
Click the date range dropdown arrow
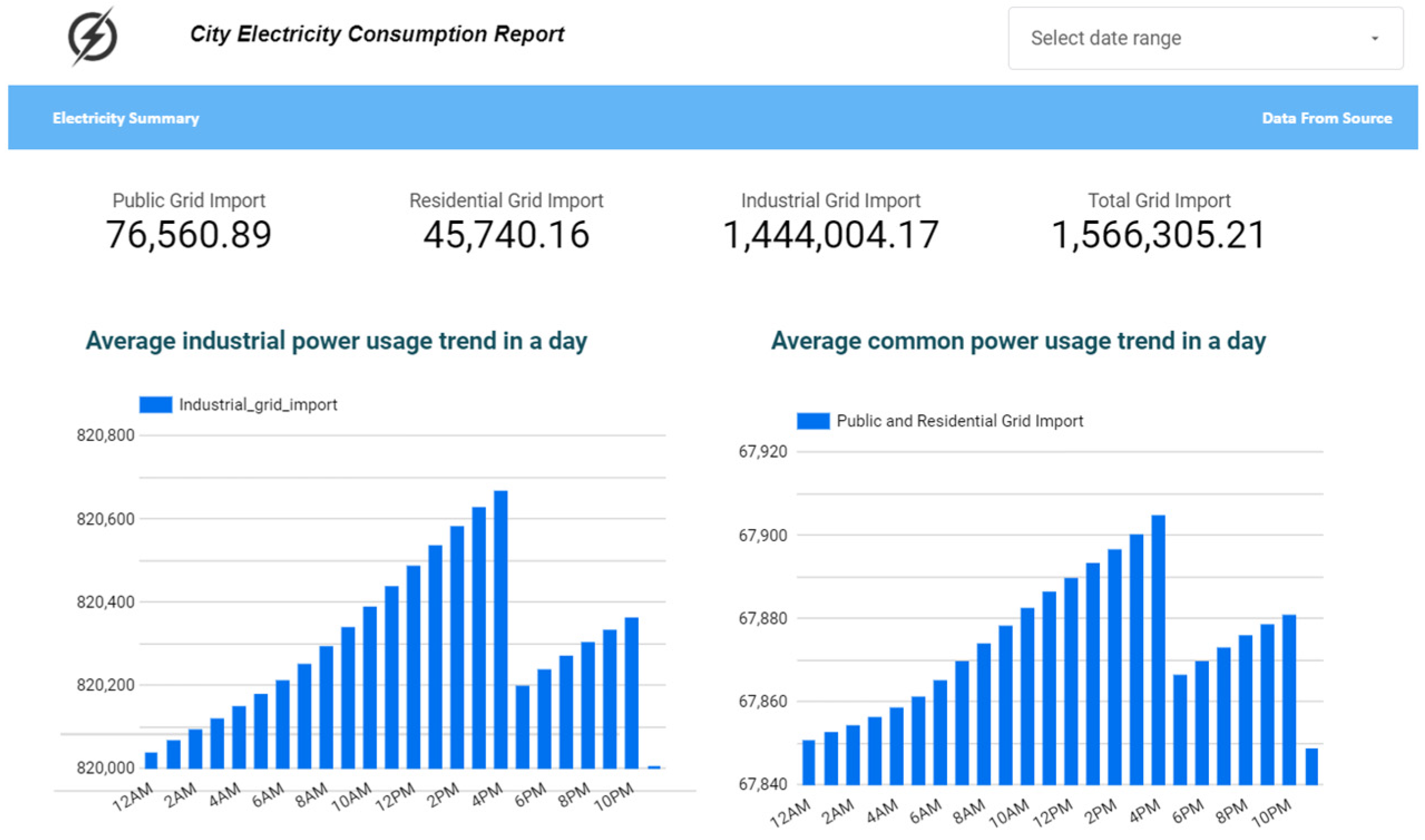point(1375,38)
